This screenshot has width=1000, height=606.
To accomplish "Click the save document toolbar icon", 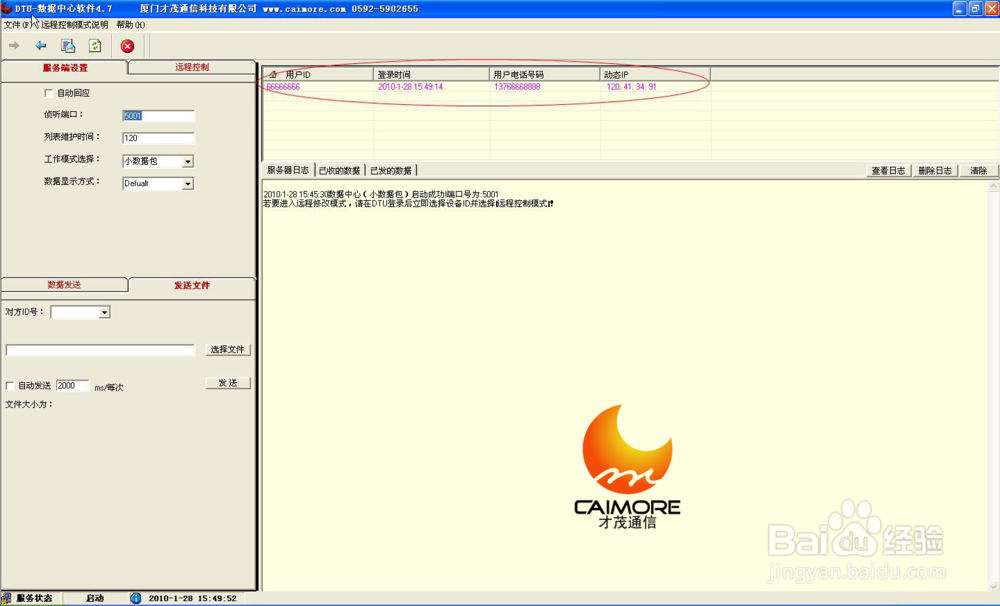I will pyautogui.click(x=68, y=45).
